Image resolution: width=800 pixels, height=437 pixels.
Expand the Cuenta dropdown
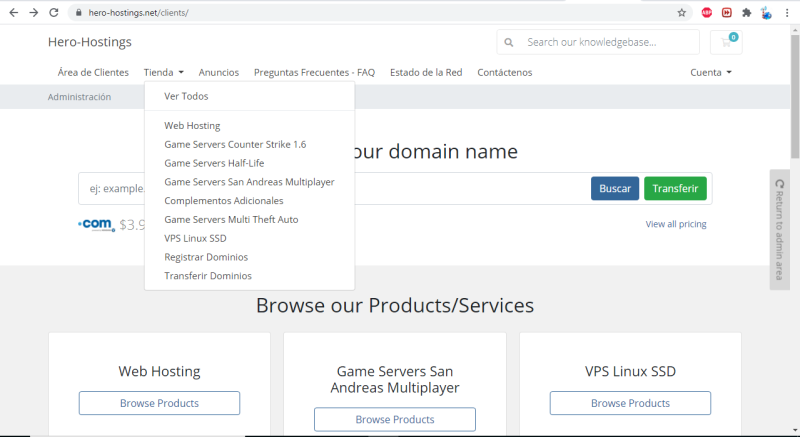tap(711, 72)
